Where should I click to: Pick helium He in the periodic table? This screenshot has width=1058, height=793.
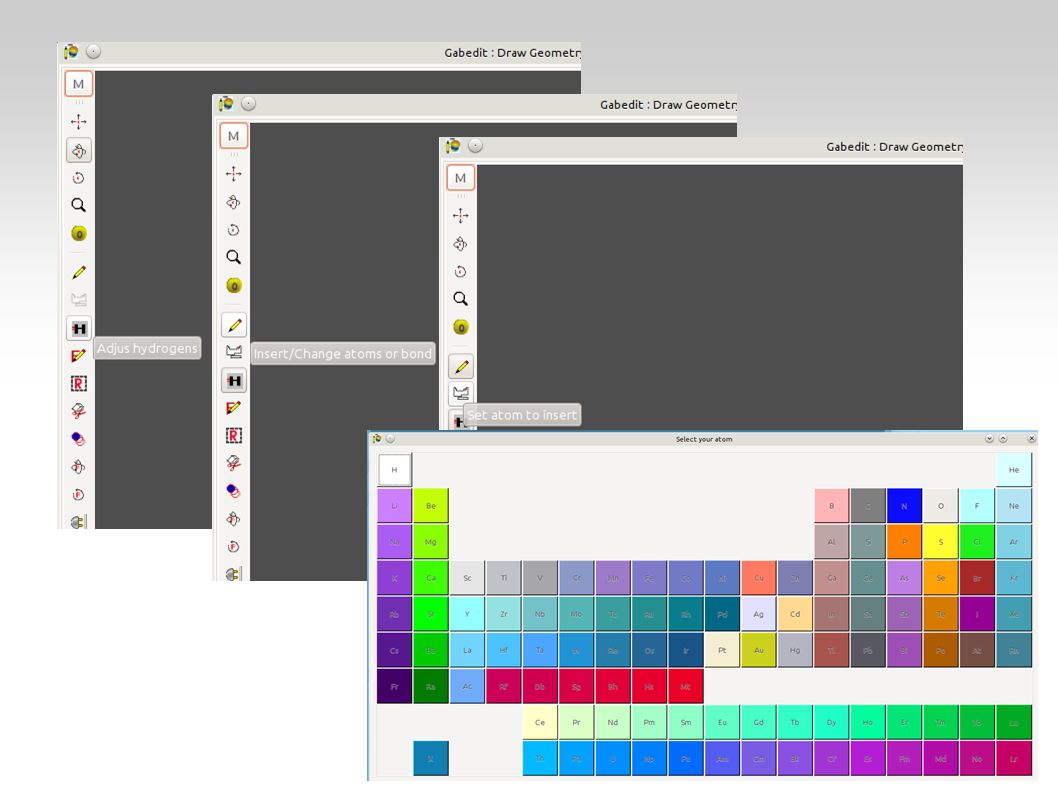[x=1013, y=470]
